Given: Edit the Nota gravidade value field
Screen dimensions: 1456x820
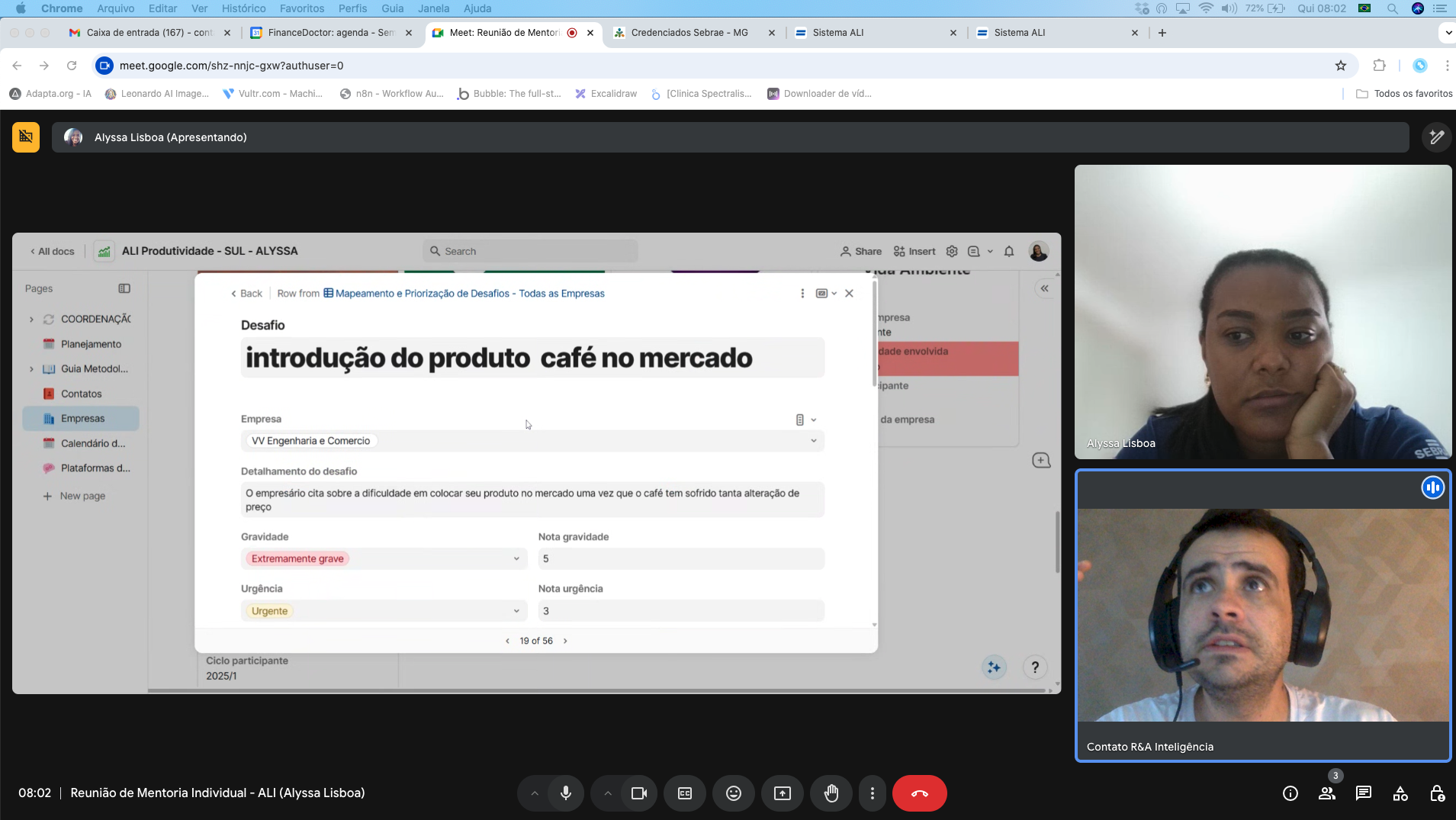Looking at the screenshot, I should pos(681,559).
